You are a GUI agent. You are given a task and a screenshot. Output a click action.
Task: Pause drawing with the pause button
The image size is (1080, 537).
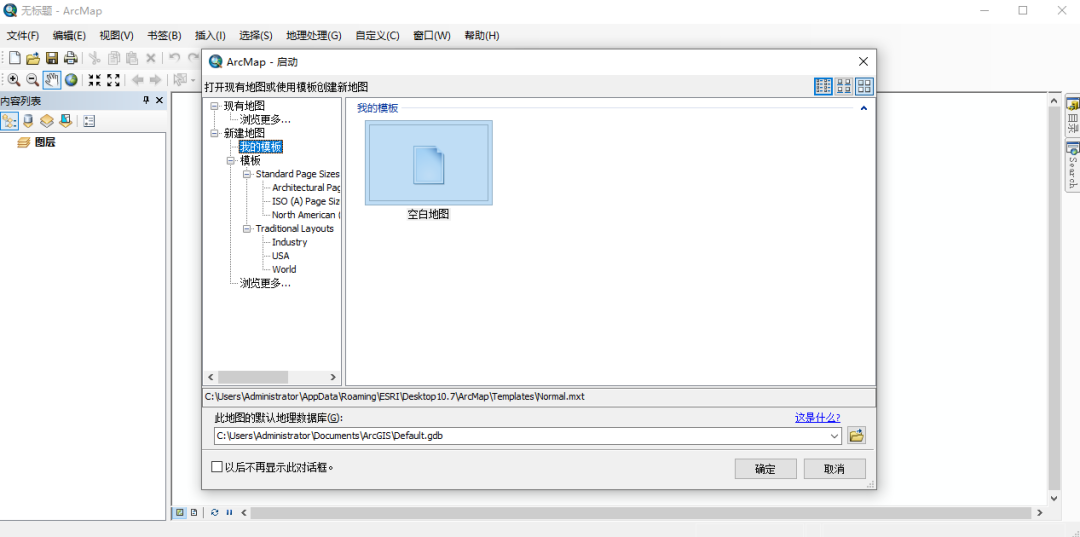[x=229, y=512]
